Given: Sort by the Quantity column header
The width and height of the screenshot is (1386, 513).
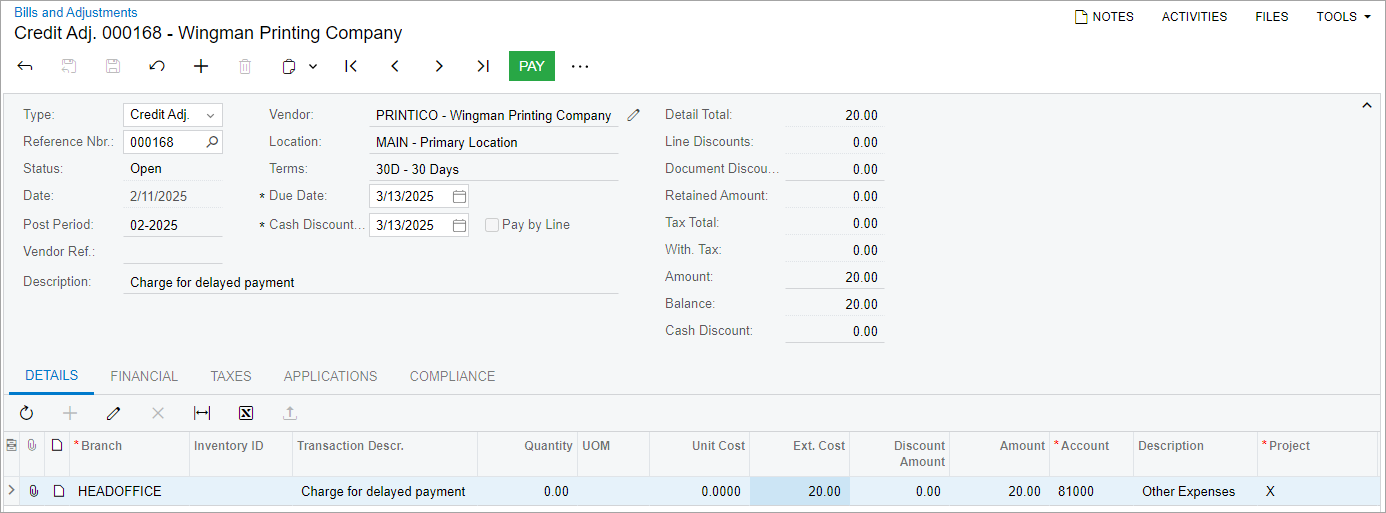Looking at the screenshot, I should click(x=527, y=446).
